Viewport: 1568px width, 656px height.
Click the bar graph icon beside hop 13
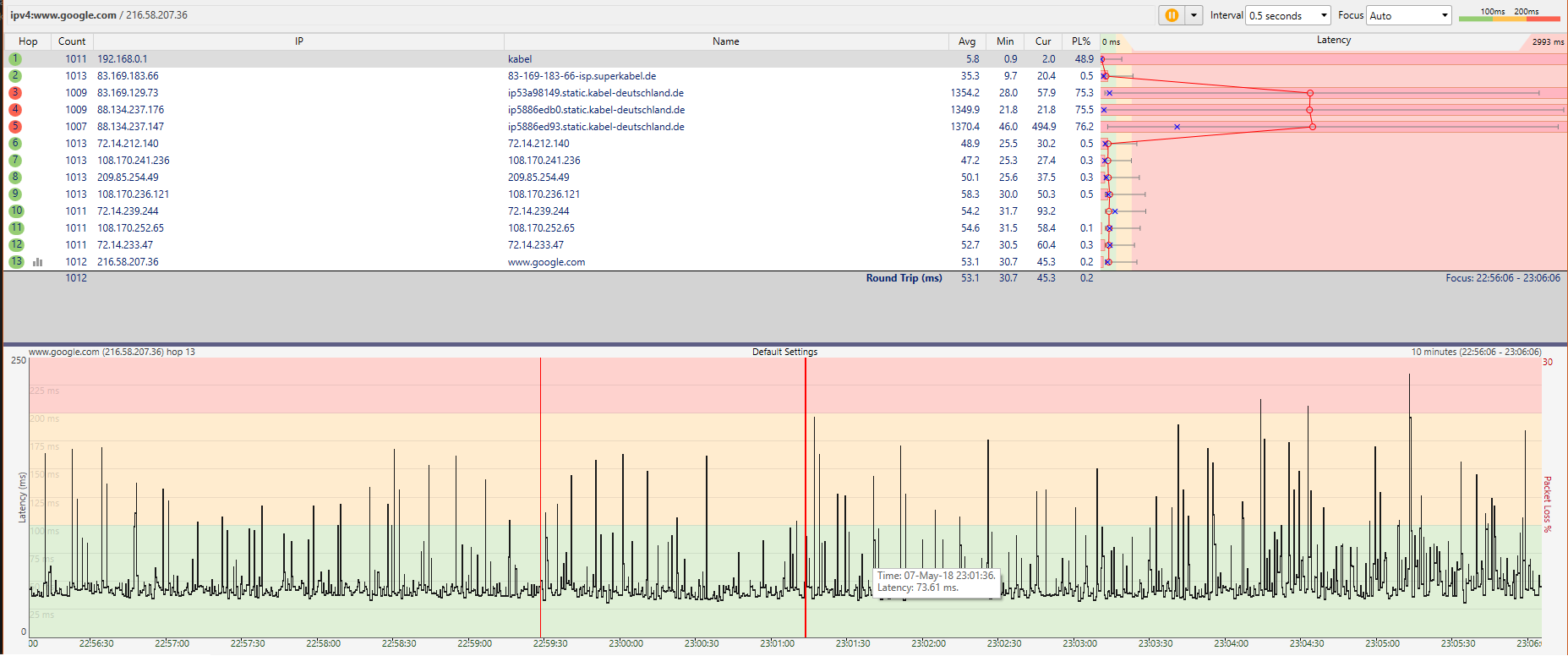point(37,262)
